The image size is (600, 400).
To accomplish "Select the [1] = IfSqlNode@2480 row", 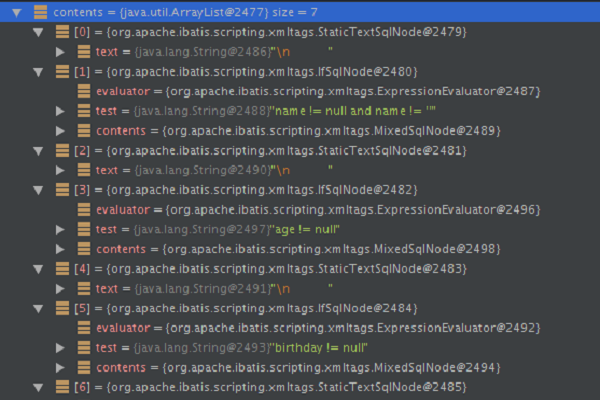I will click(300, 72).
